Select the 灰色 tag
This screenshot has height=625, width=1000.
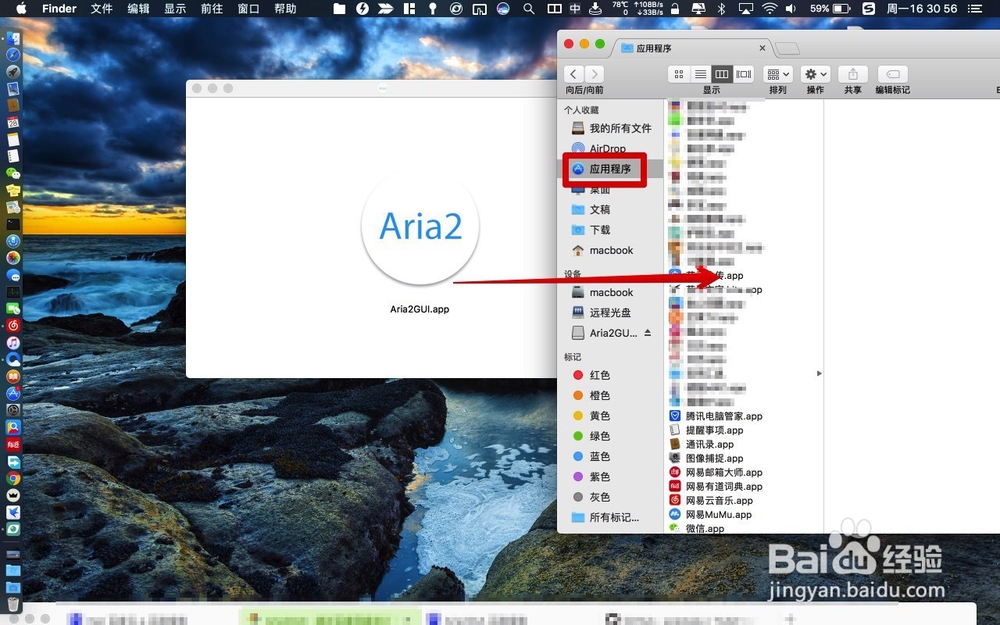click(599, 497)
